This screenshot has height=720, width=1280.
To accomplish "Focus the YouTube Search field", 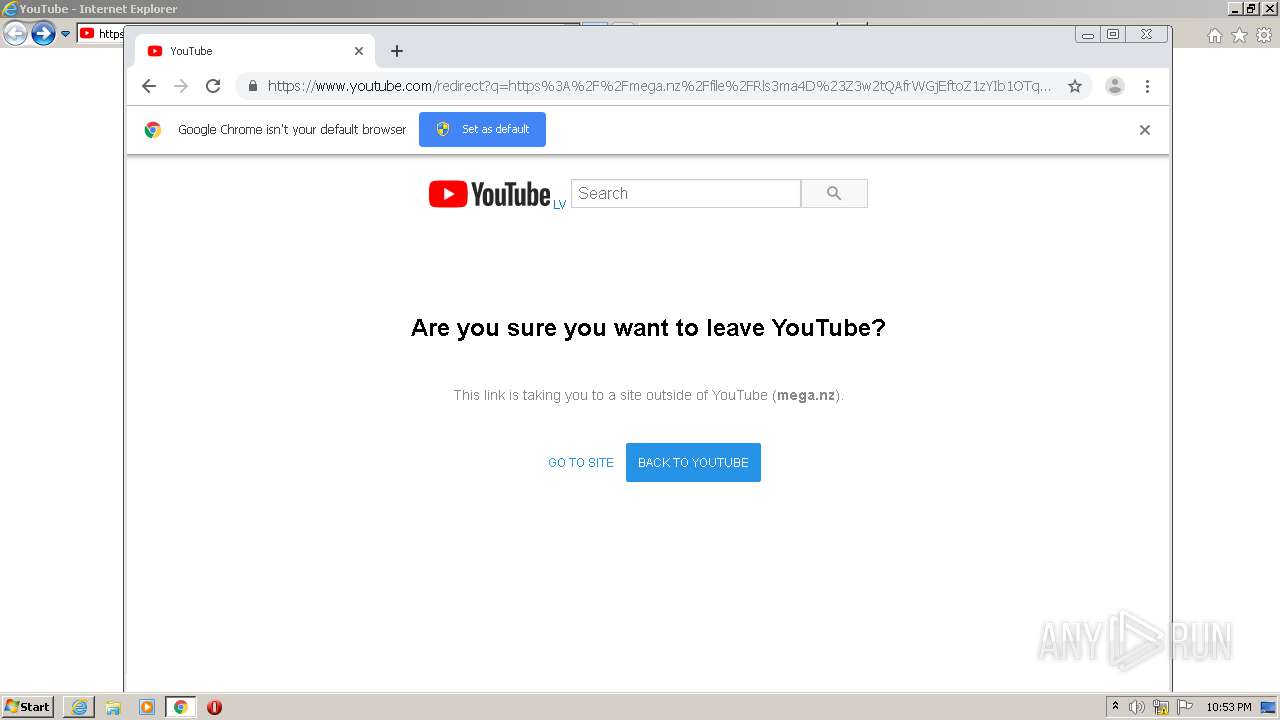I will (x=686, y=194).
